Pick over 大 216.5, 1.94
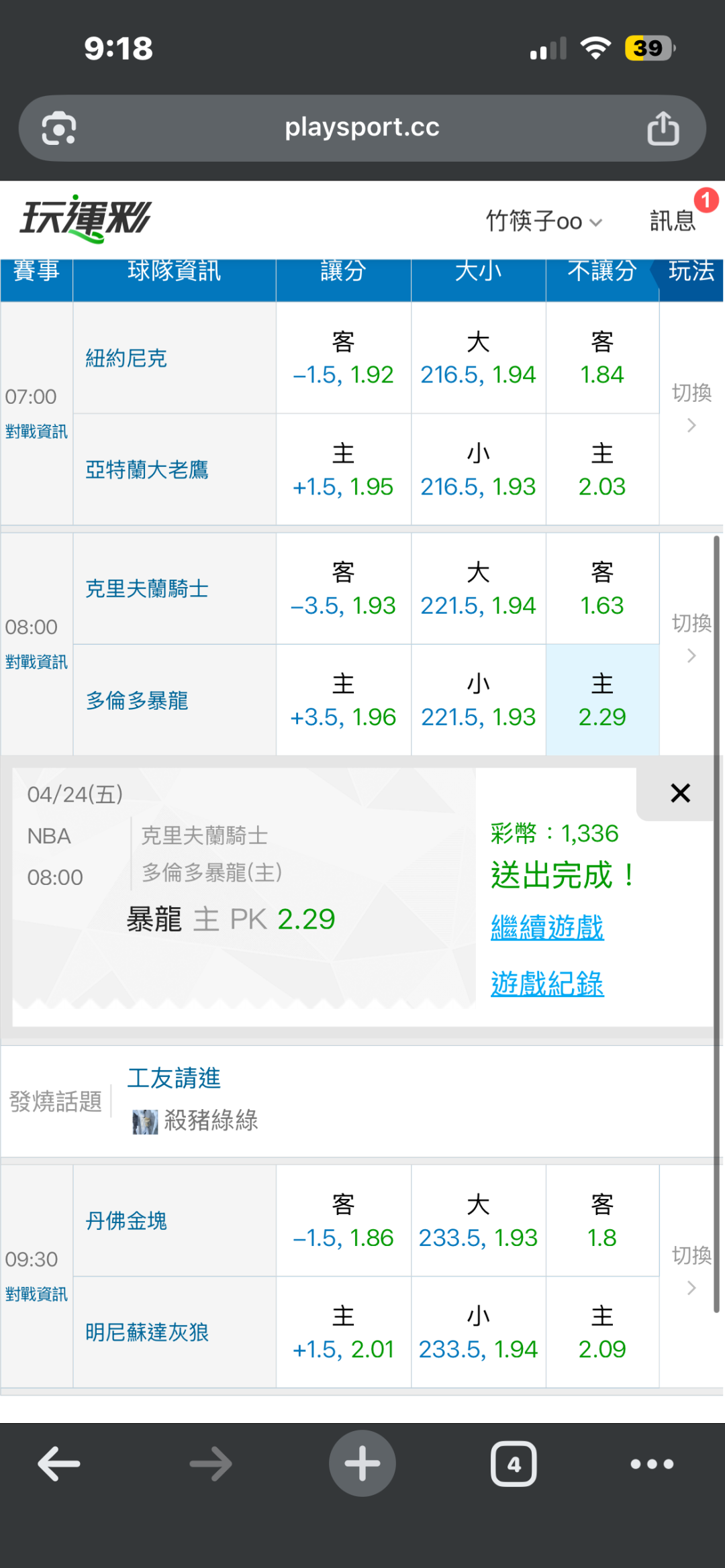The height and width of the screenshot is (1568, 725). point(478,358)
